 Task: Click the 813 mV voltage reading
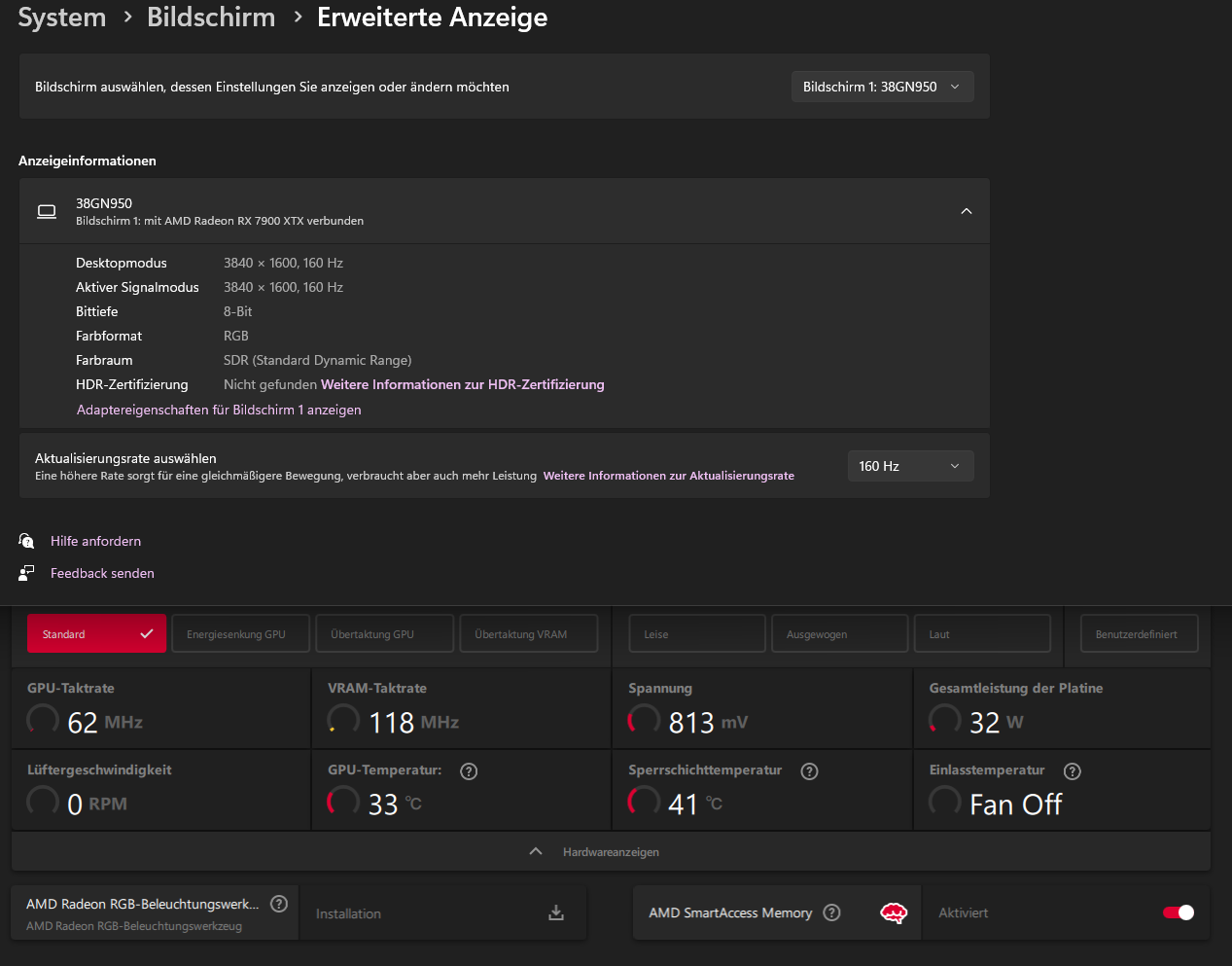(708, 722)
